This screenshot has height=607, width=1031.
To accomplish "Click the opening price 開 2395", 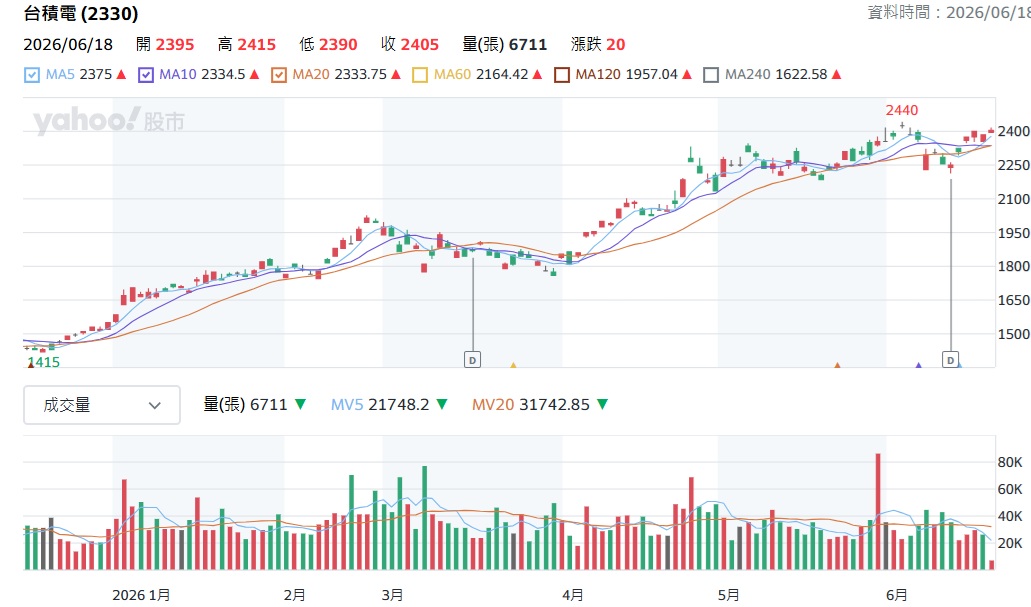I will click(165, 45).
